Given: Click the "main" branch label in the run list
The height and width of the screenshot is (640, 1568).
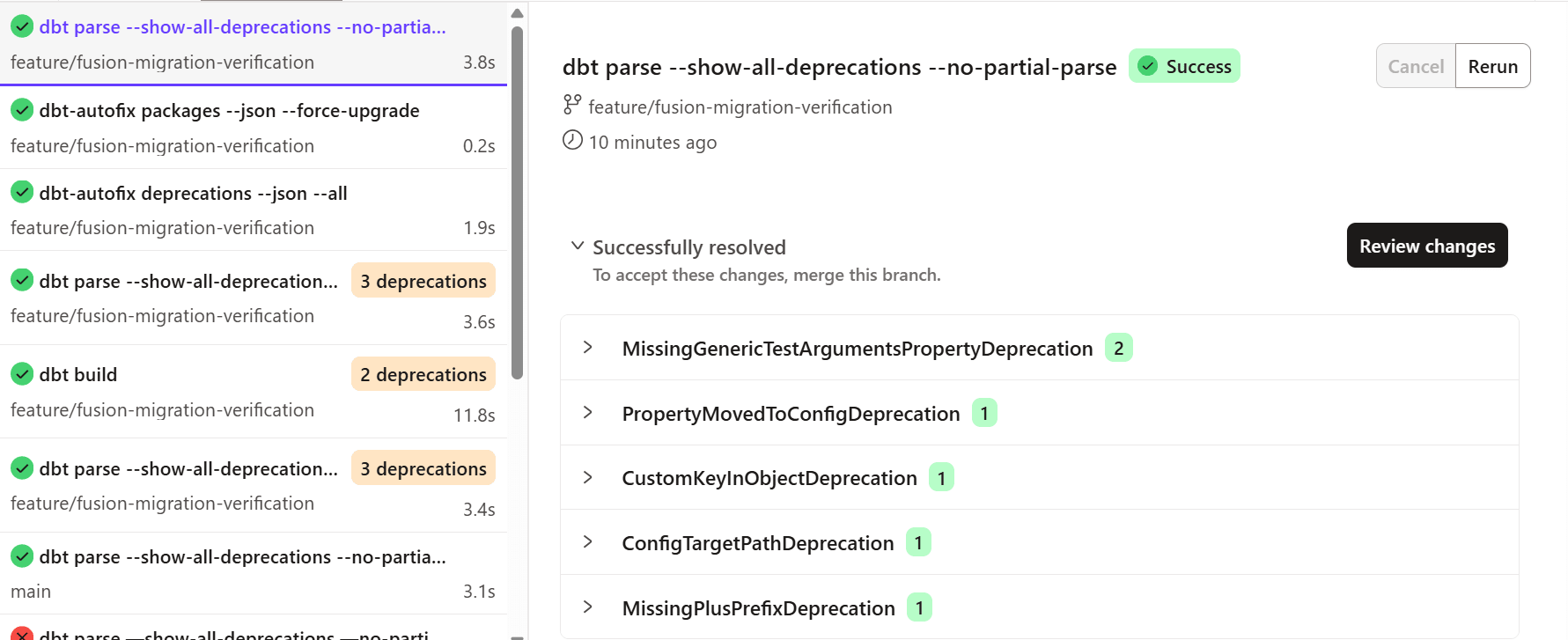Looking at the screenshot, I should (x=31, y=592).
